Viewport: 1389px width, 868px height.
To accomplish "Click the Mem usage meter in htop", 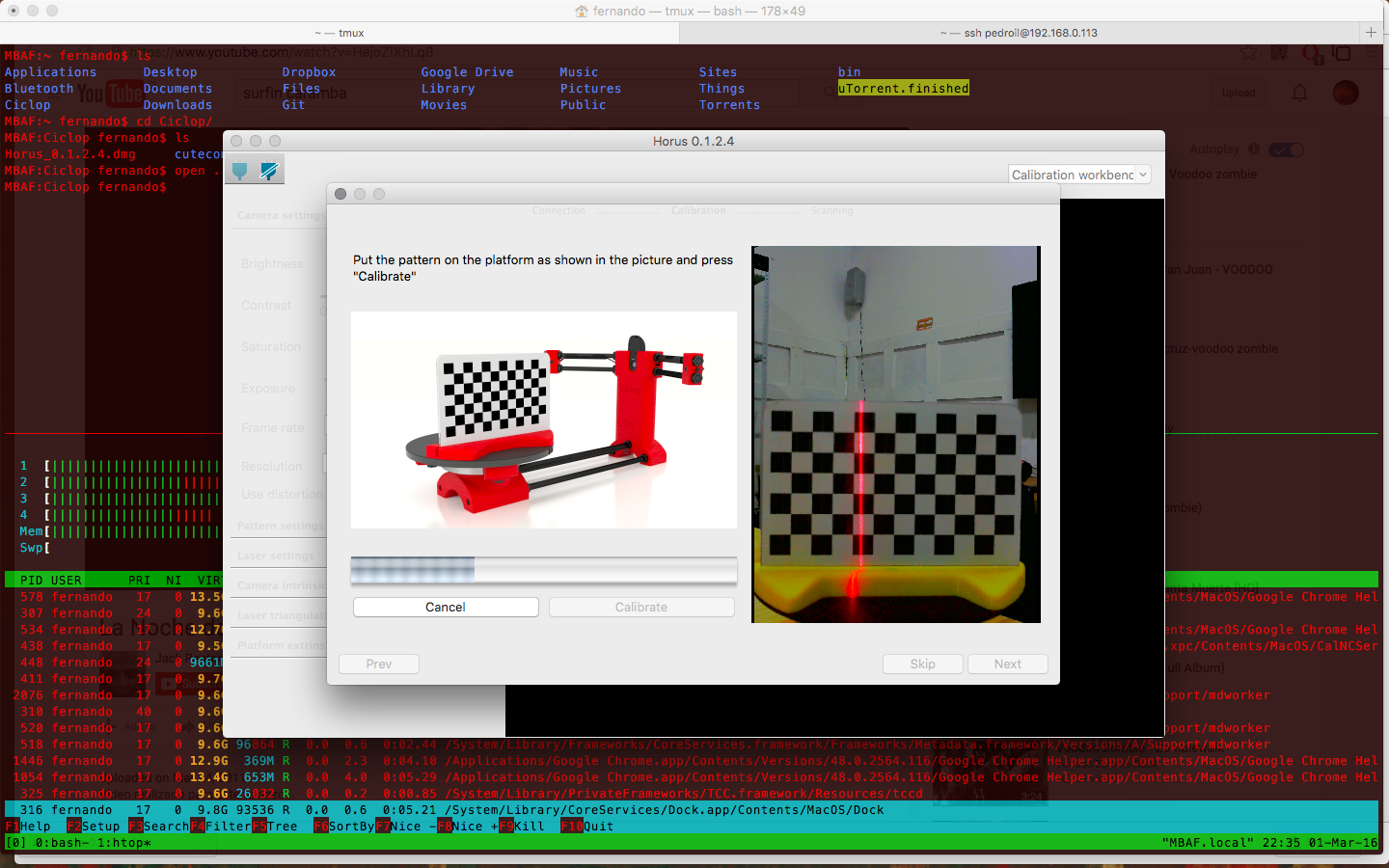I will (x=121, y=531).
